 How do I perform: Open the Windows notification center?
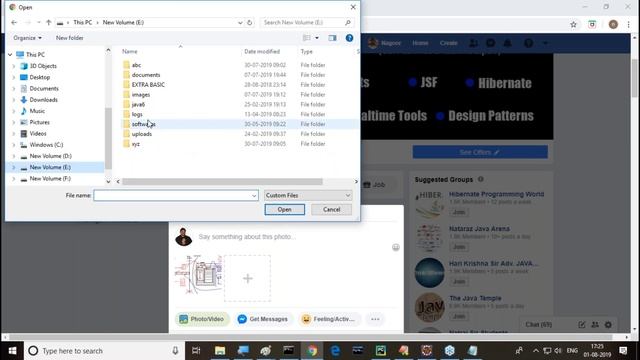point(623,351)
